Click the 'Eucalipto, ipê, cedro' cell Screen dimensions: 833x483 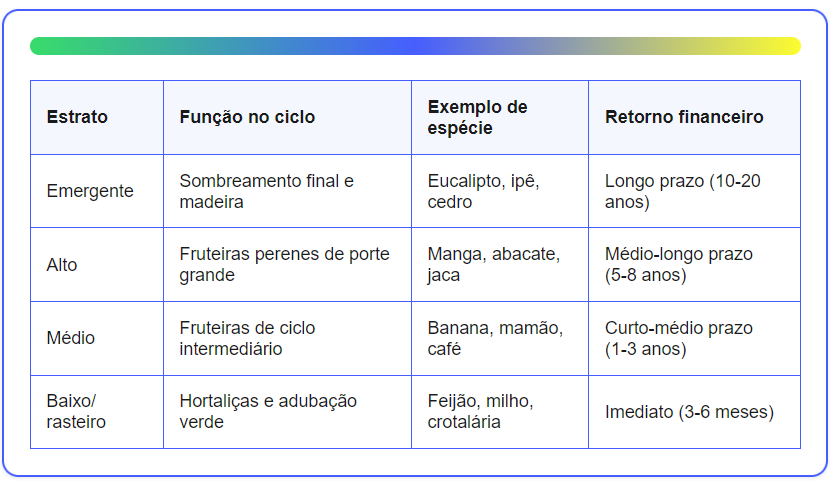pos(500,191)
